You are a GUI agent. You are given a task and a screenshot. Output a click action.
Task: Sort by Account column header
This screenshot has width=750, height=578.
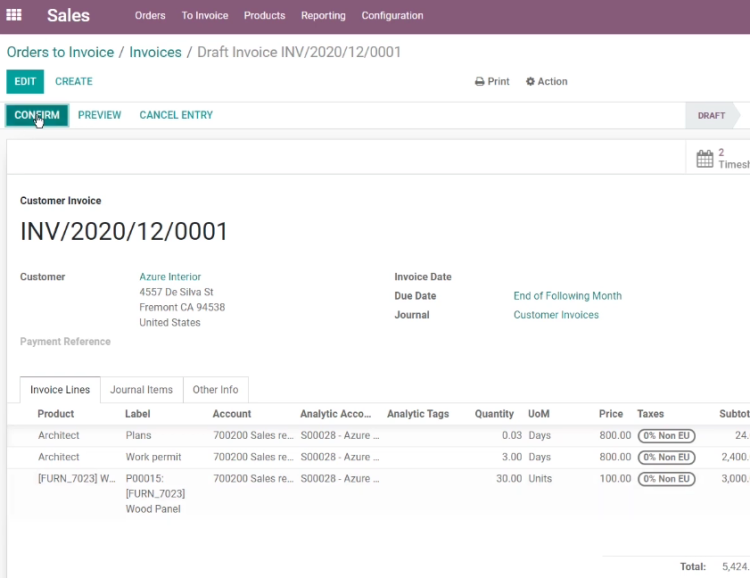coord(232,414)
